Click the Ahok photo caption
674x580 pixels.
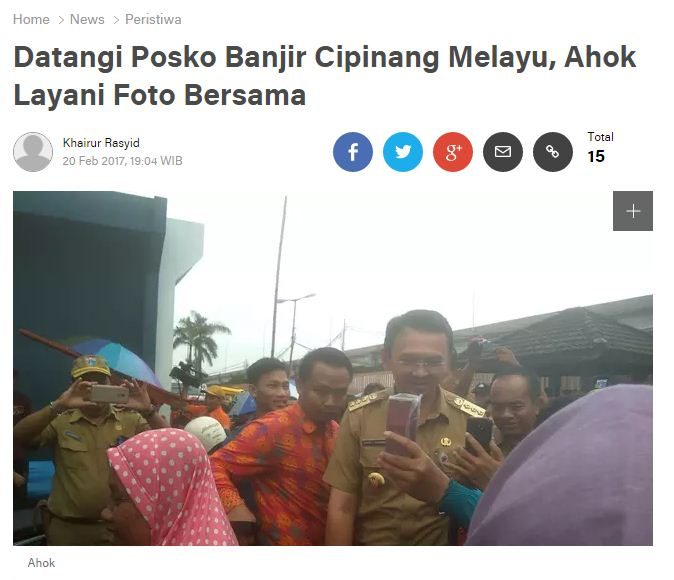41,563
